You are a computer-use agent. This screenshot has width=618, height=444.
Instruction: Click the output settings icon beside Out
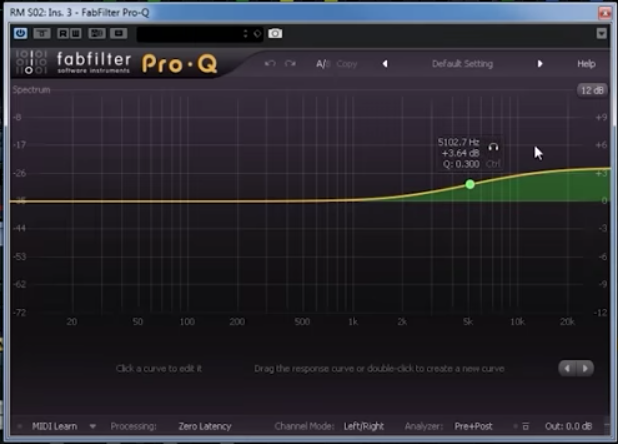[x=525, y=426]
